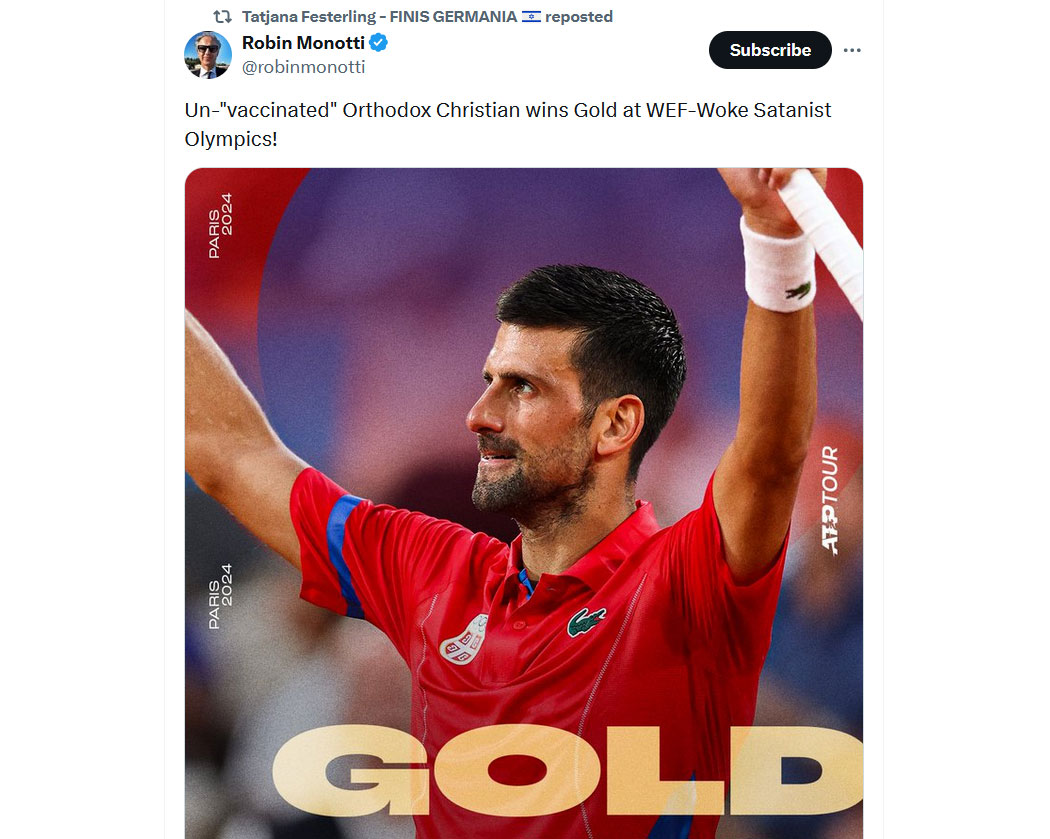Click the top Paris 2024 label on image
The width and height of the screenshot is (1050, 839).
(x=220, y=226)
